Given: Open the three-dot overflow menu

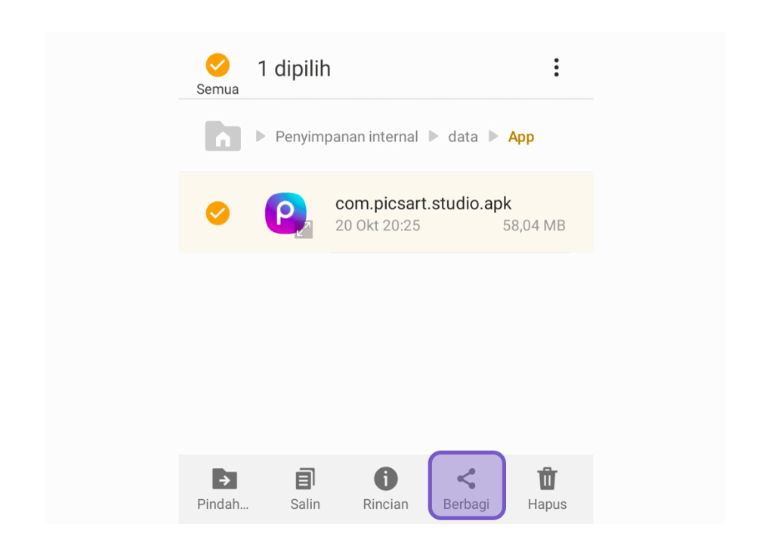Looking at the screenshot, I should pyautogui.click(x=557, y=68).
